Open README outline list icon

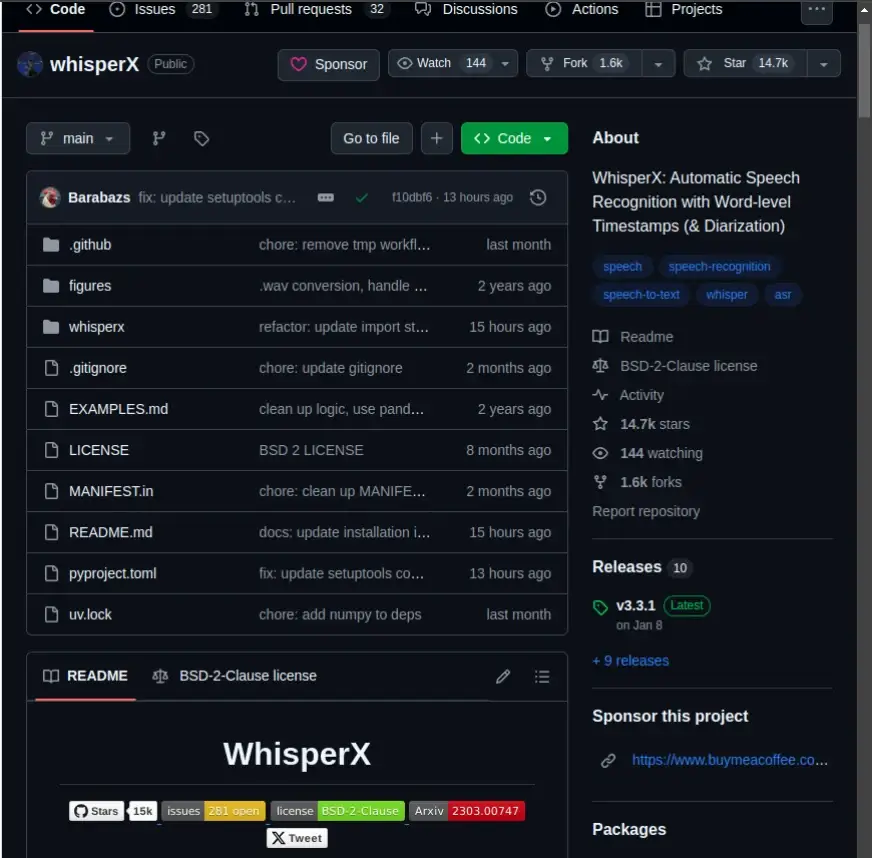click(x=542, y=676)
